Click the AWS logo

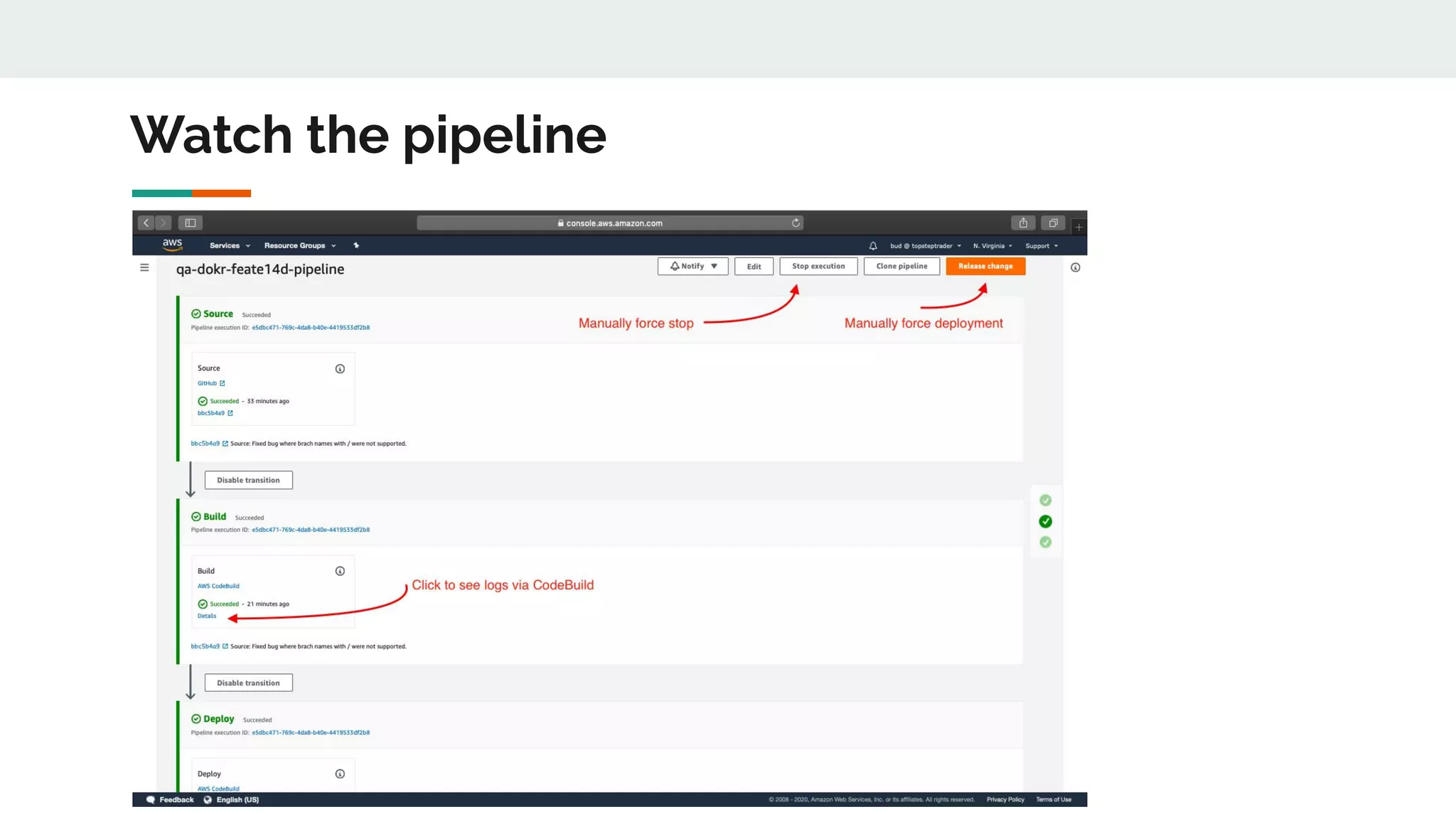[x=172, y=245]
